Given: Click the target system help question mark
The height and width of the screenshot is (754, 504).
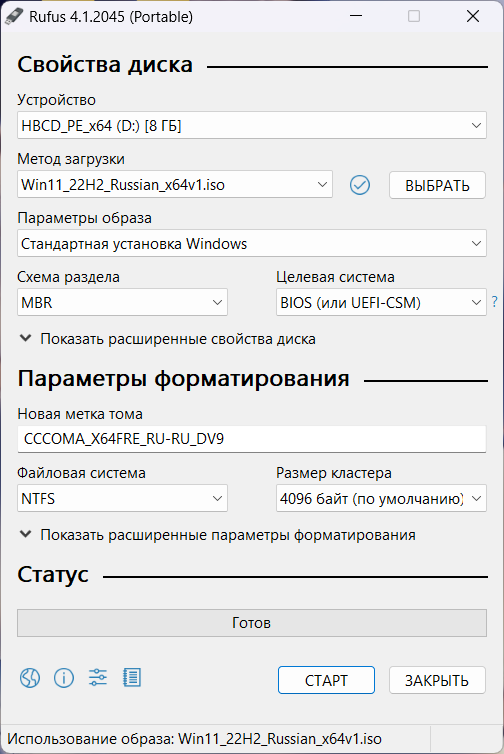Looking at the screenshot, I should coord(495,302).
